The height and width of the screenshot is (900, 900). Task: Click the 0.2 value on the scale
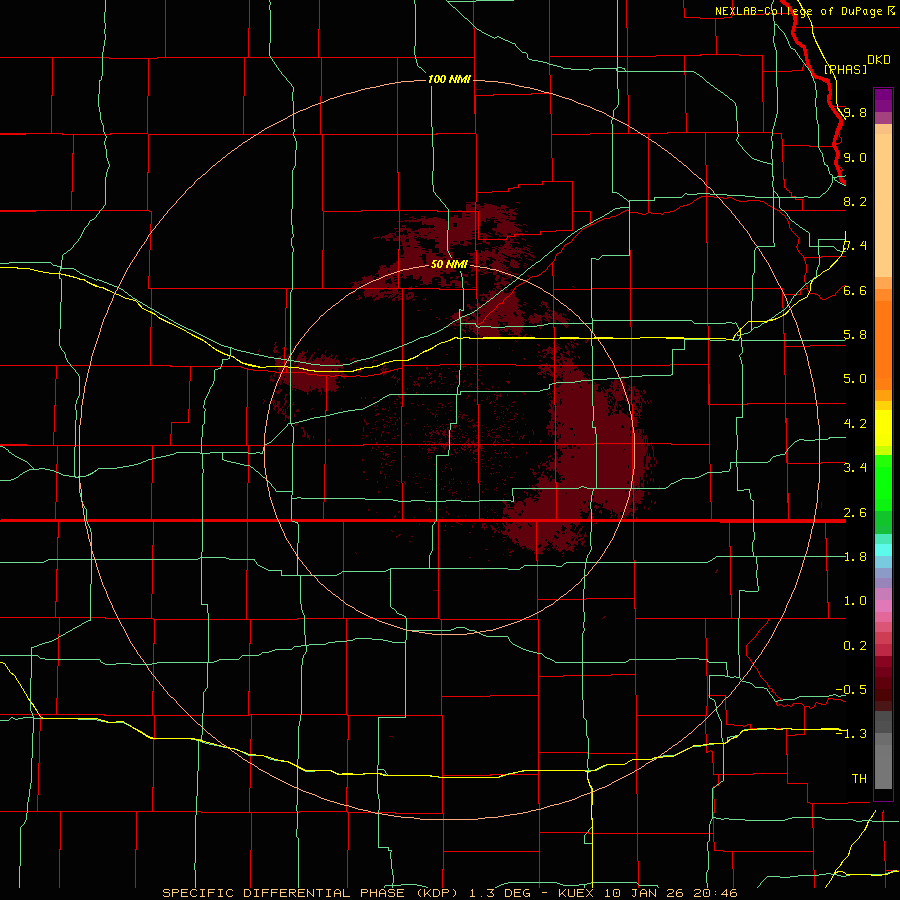pyautogui.click(x=855, y=646)
